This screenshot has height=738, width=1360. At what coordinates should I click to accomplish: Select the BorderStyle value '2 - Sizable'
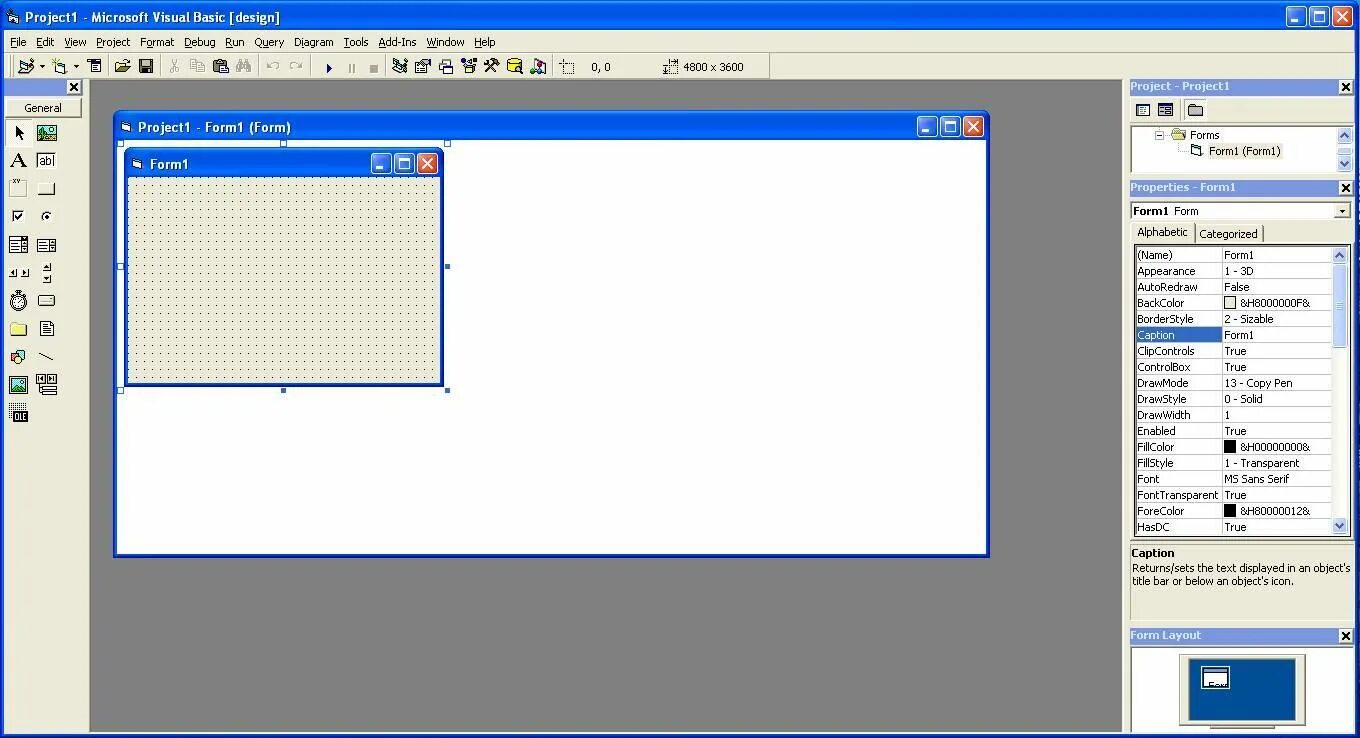(1277, 319)
